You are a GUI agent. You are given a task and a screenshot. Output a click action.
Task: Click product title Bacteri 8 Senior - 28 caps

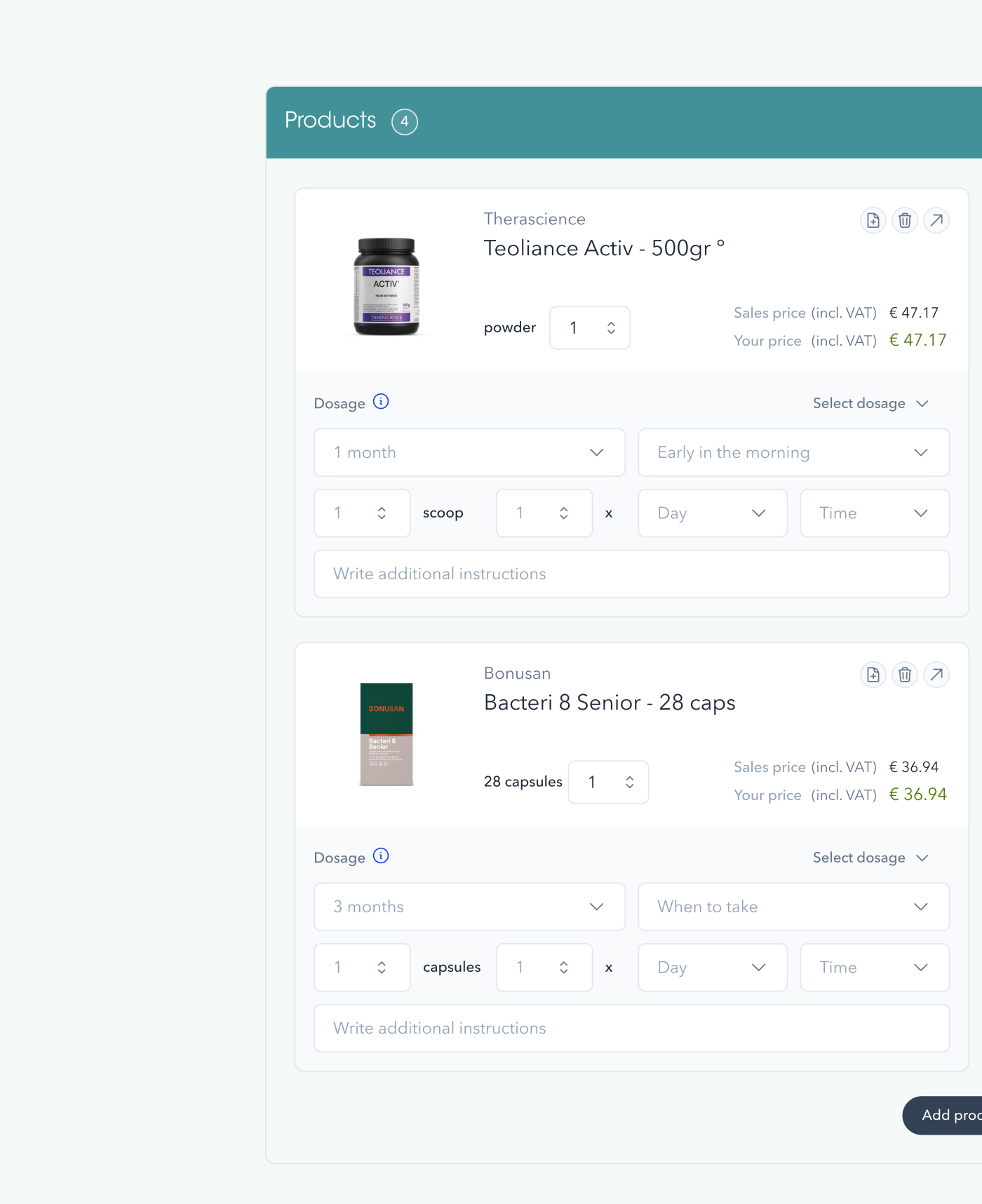pos(610,703)
